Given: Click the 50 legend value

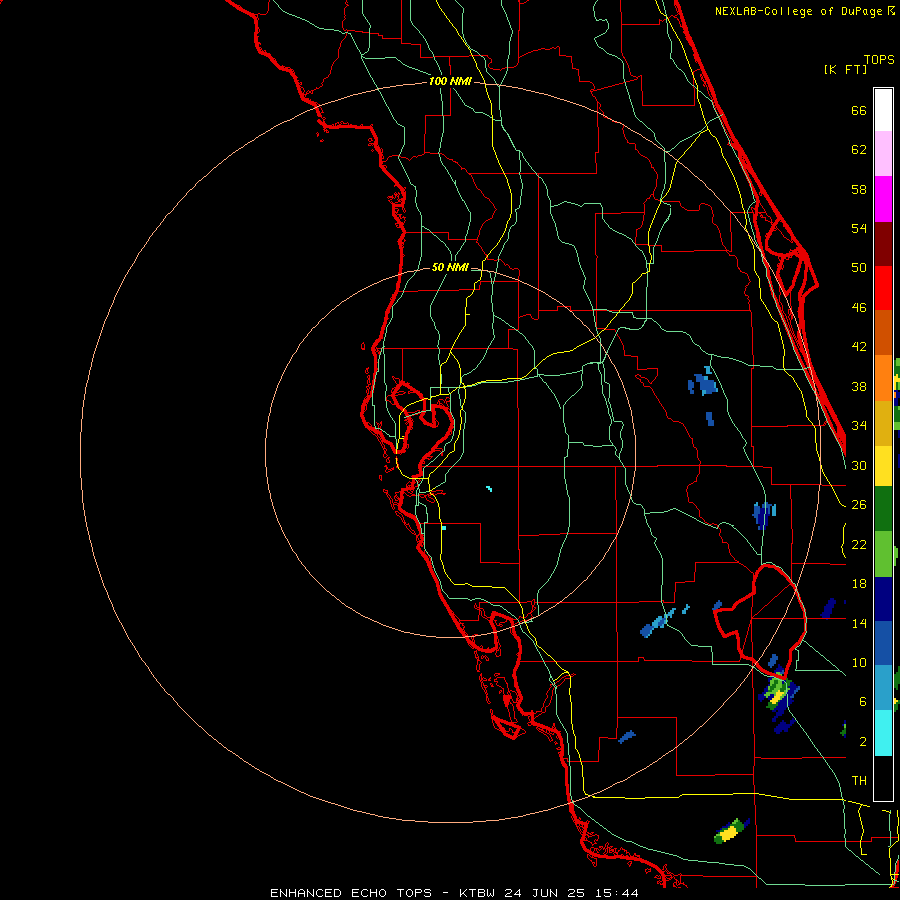Looking at the screenshot, I should point(859,268).
